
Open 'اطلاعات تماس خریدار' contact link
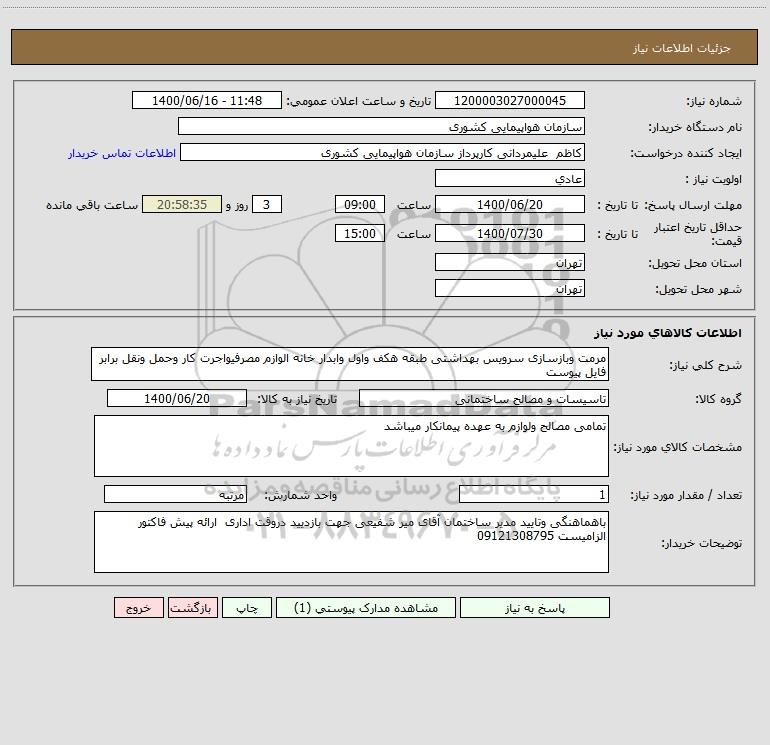[122, 153]
